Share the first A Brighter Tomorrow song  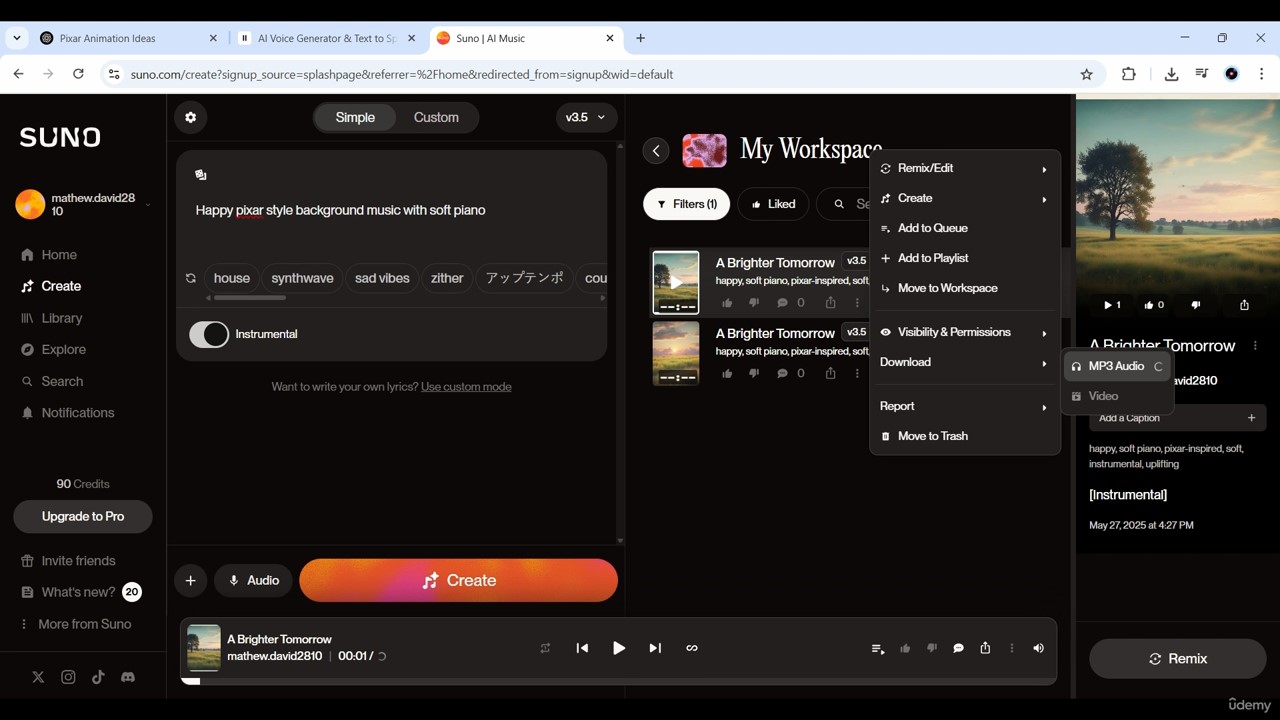830,302
